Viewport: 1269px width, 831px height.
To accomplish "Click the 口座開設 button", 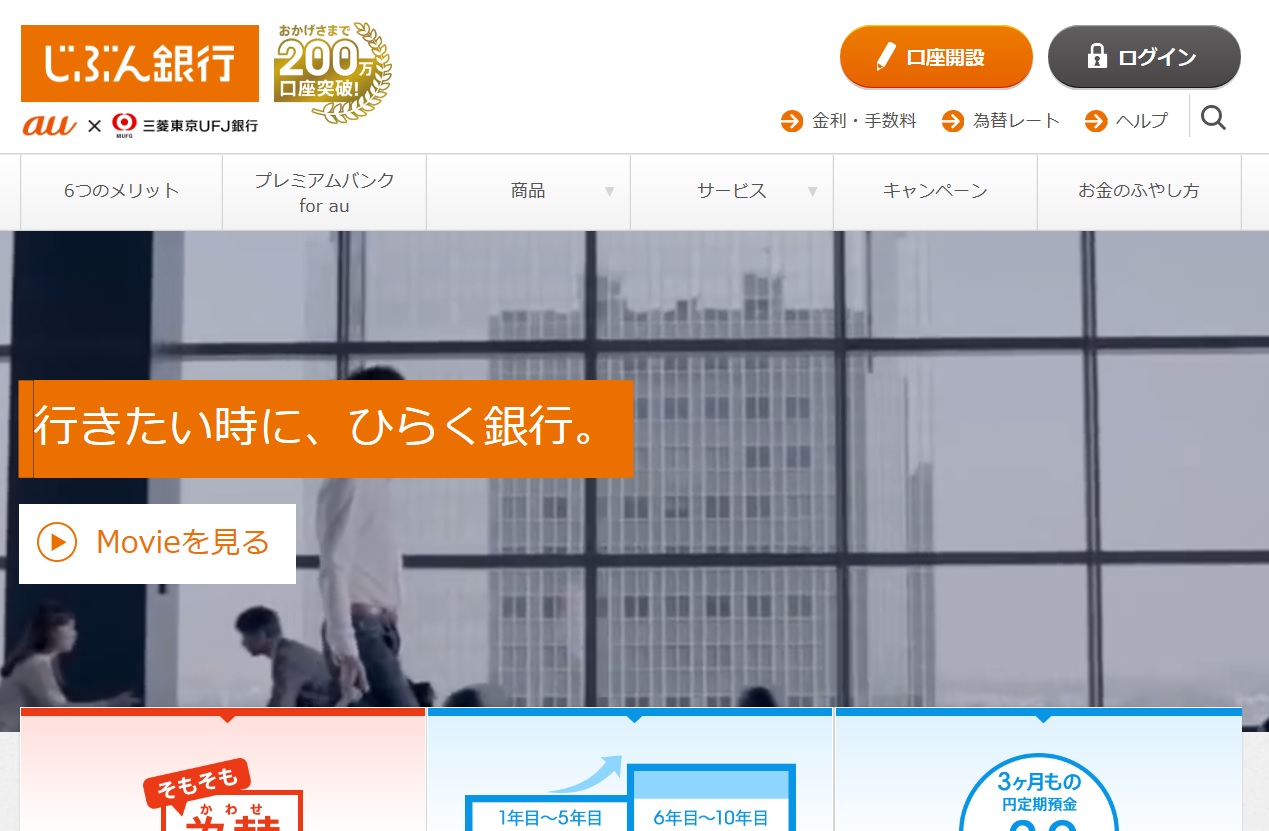I will [935, 57].
